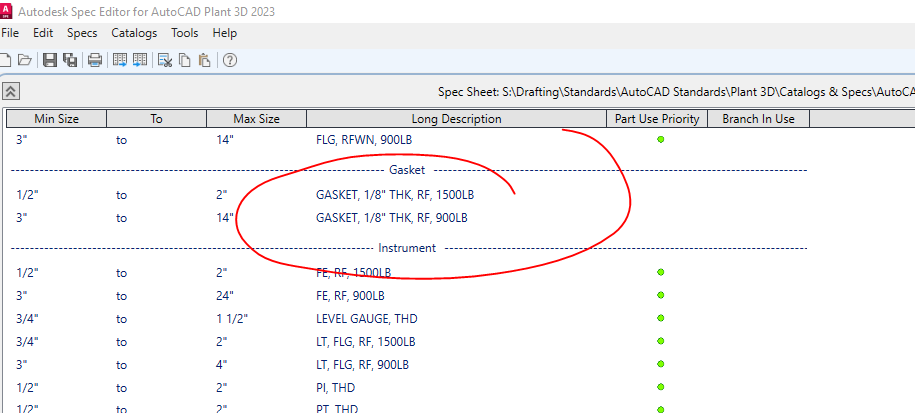Viewport: 915px width, 413px height.
Task: Click the green priority dot for LT, FLG, RF, 900LB
Action: point(661,364)
